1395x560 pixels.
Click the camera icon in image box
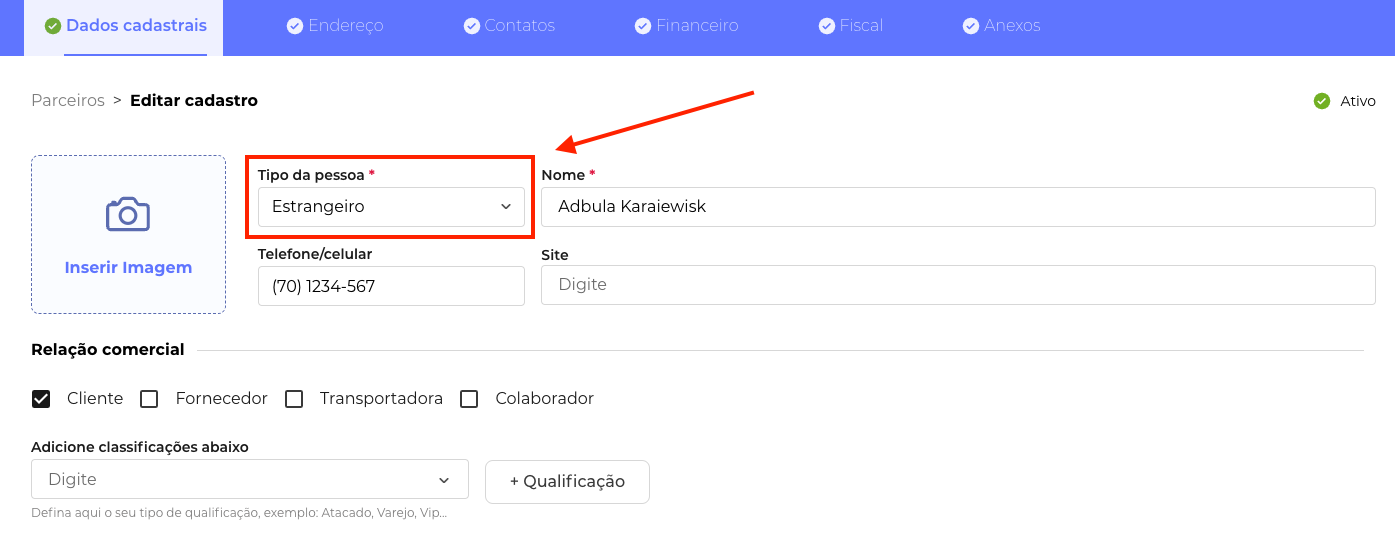click(x=128, y=214)
